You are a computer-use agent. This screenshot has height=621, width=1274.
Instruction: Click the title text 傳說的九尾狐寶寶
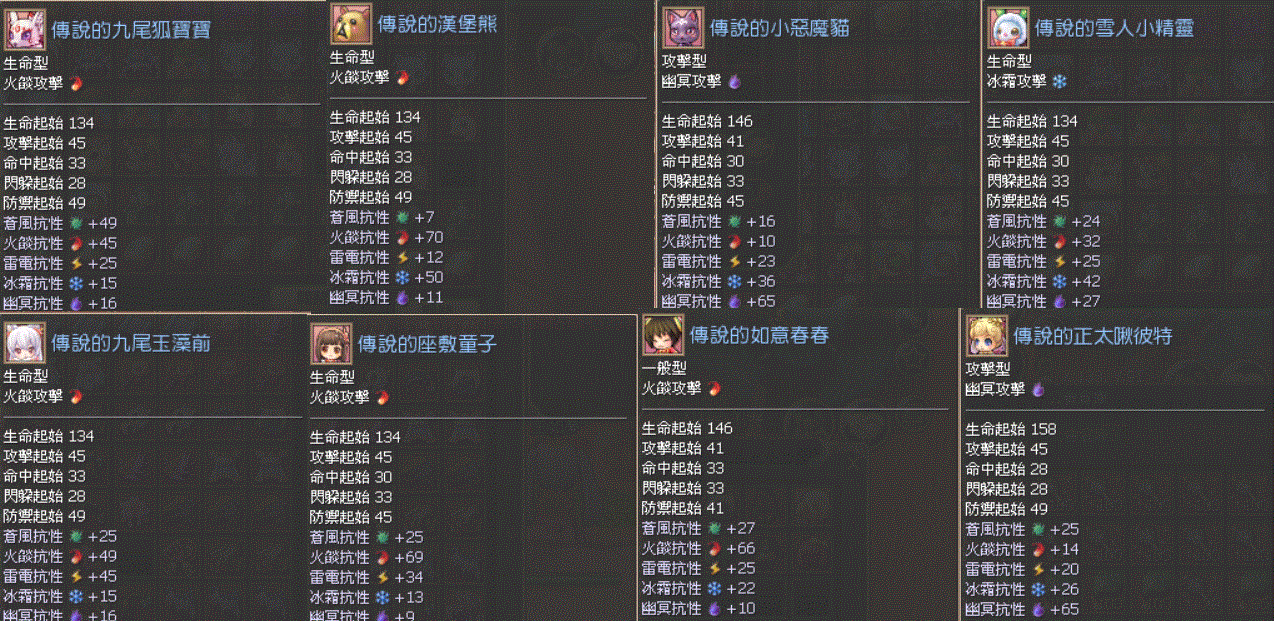131,30
